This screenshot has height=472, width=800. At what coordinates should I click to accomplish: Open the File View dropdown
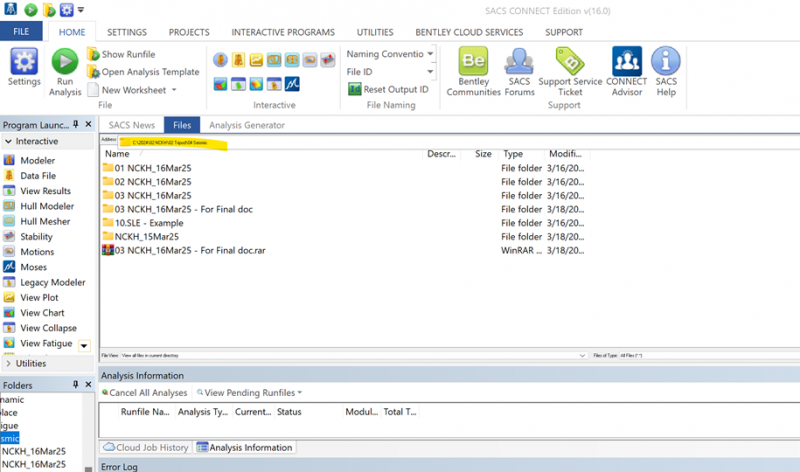(582, 355)
